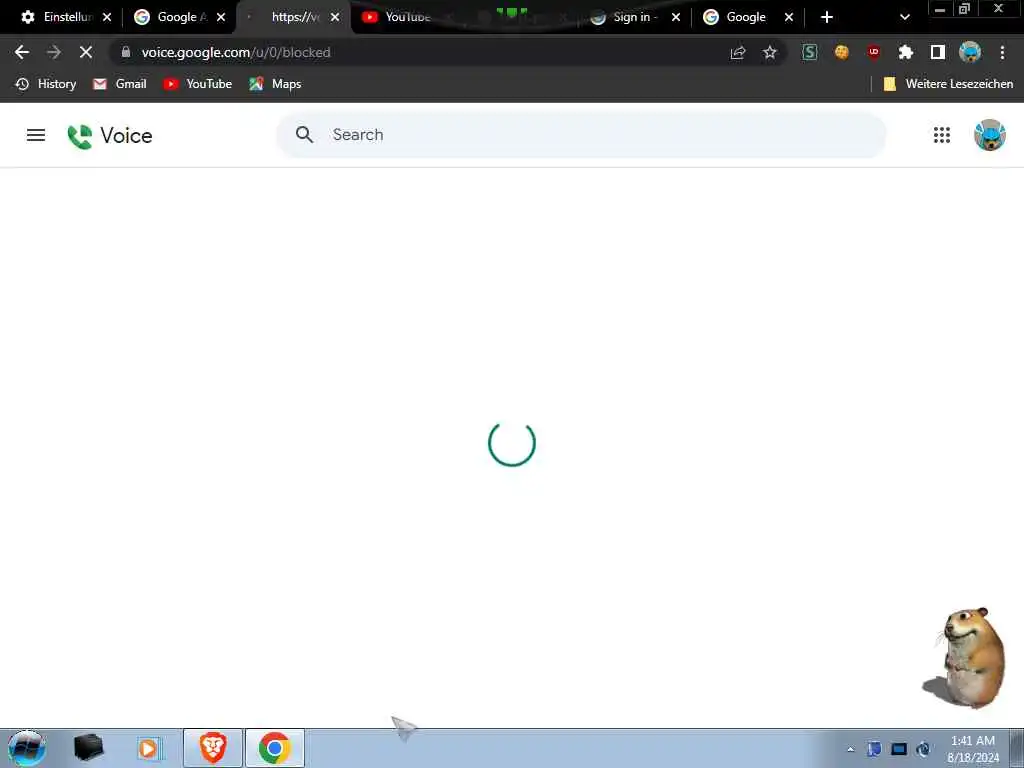Close the Google A tab

click(221, 17)
